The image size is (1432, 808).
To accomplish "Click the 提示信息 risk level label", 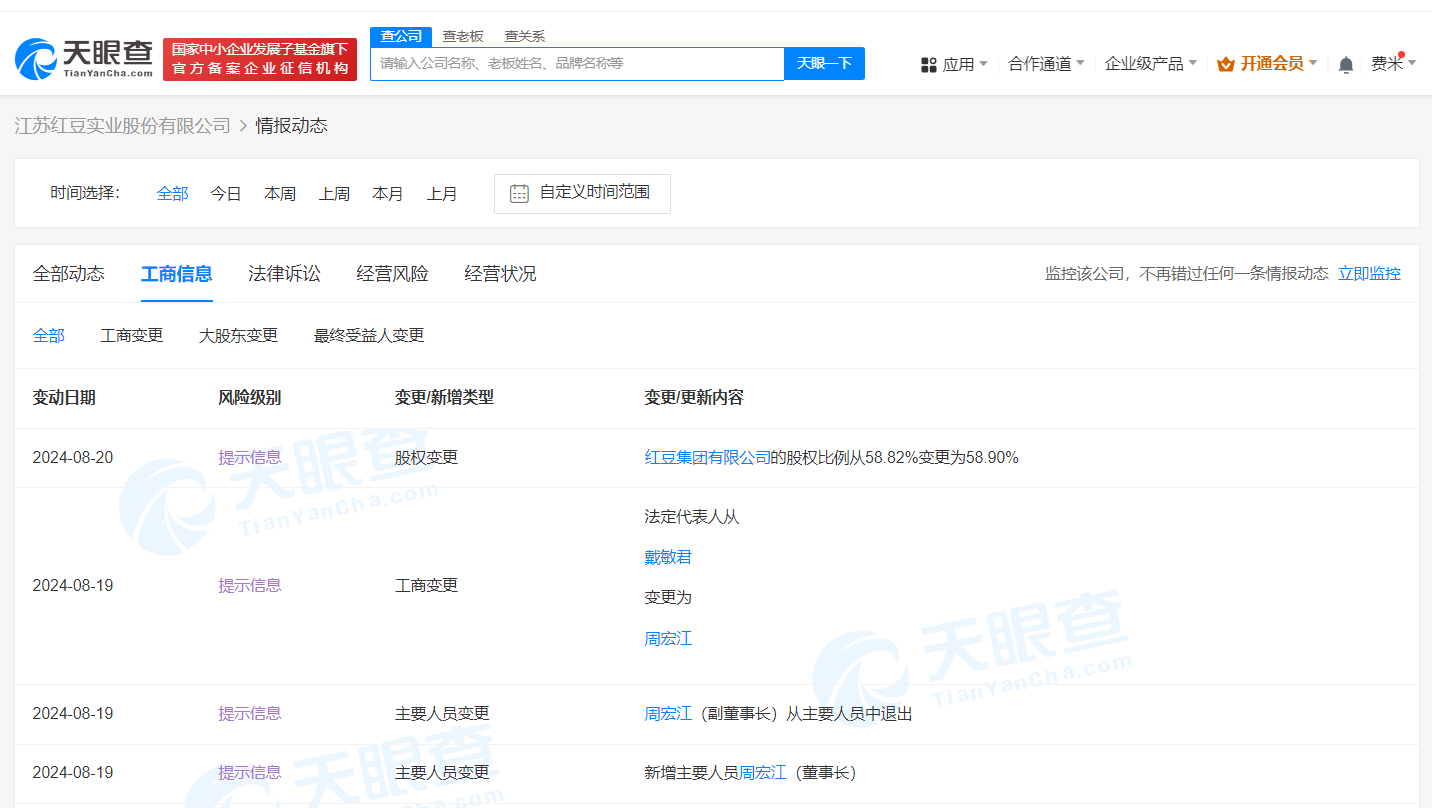I will click(x=249, y=457).
